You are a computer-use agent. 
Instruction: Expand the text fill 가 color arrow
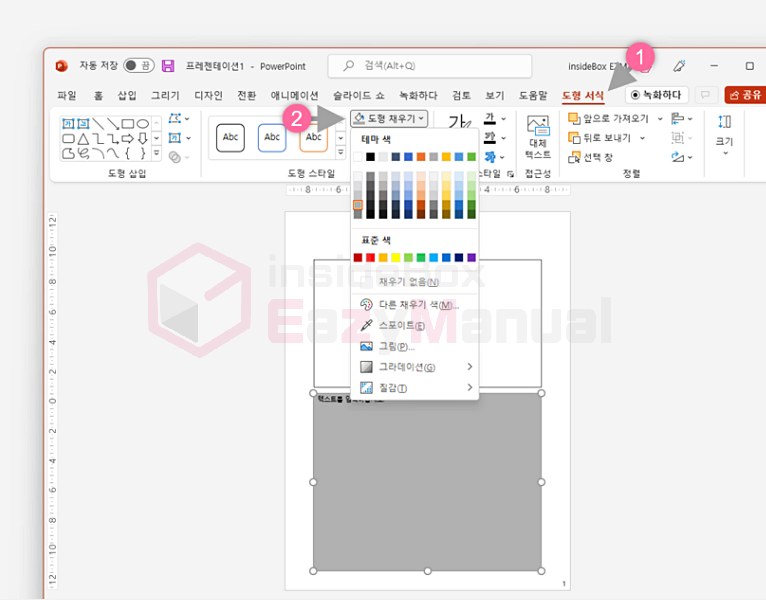point(504,118)
